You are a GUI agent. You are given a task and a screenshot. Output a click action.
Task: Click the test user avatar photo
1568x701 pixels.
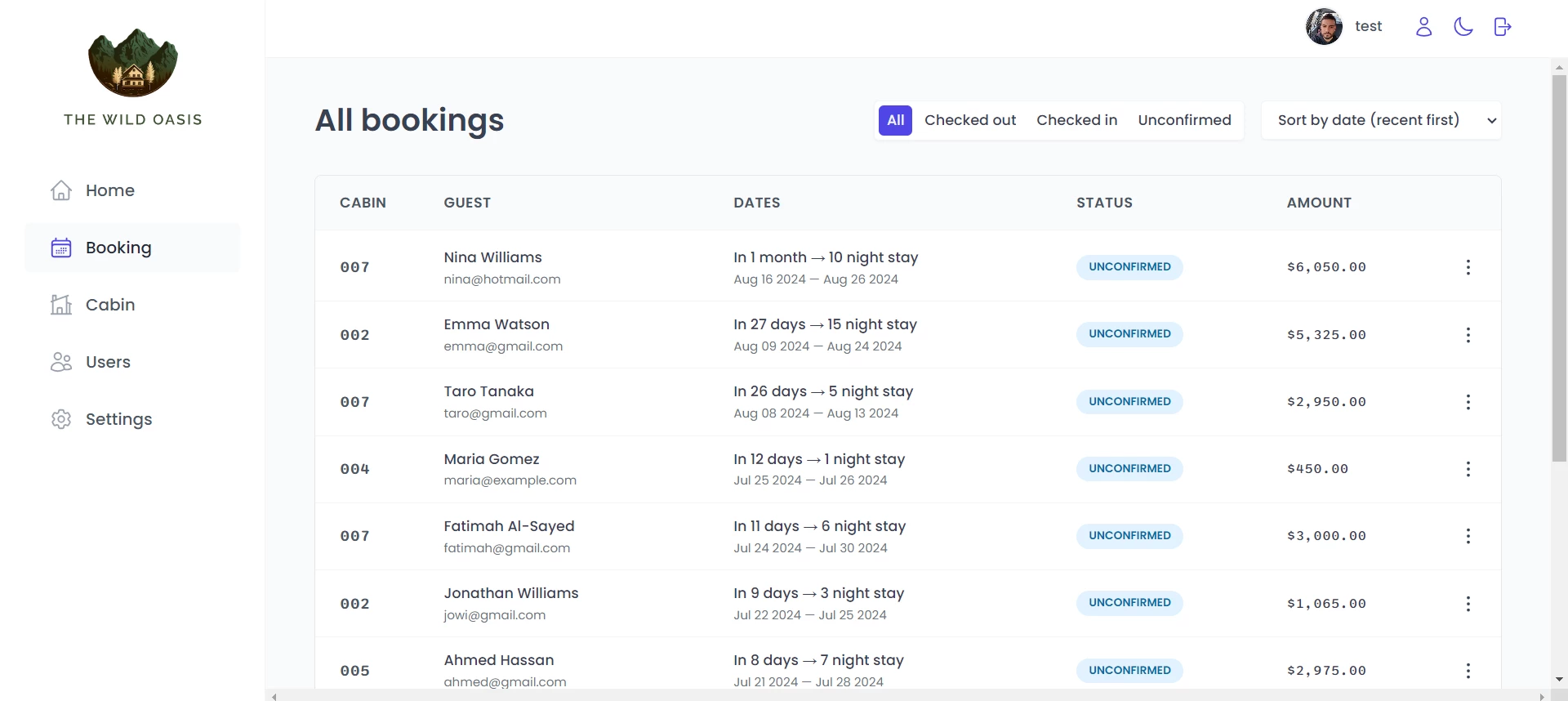point(1324,27)
